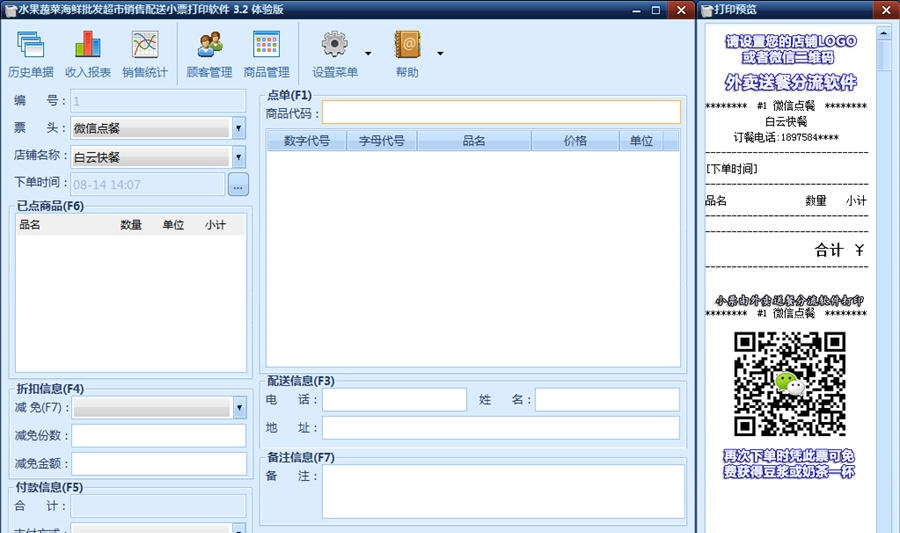The image size is (900, 533).
Task: Open 历史单据 (history orders) toolbar icon
Action: (x=31, y=53)
